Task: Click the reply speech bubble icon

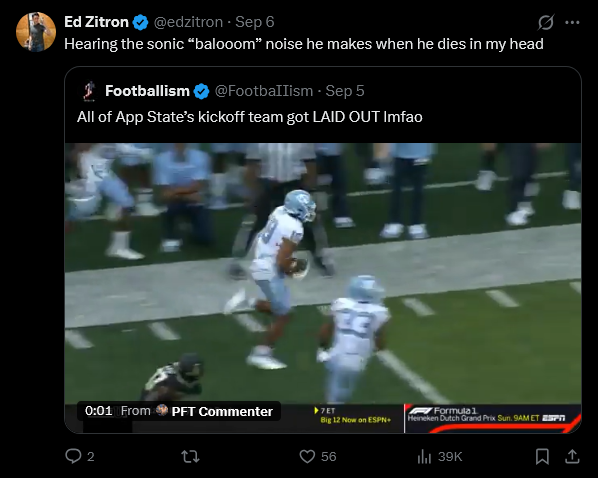Action: [x=73, y=456]
